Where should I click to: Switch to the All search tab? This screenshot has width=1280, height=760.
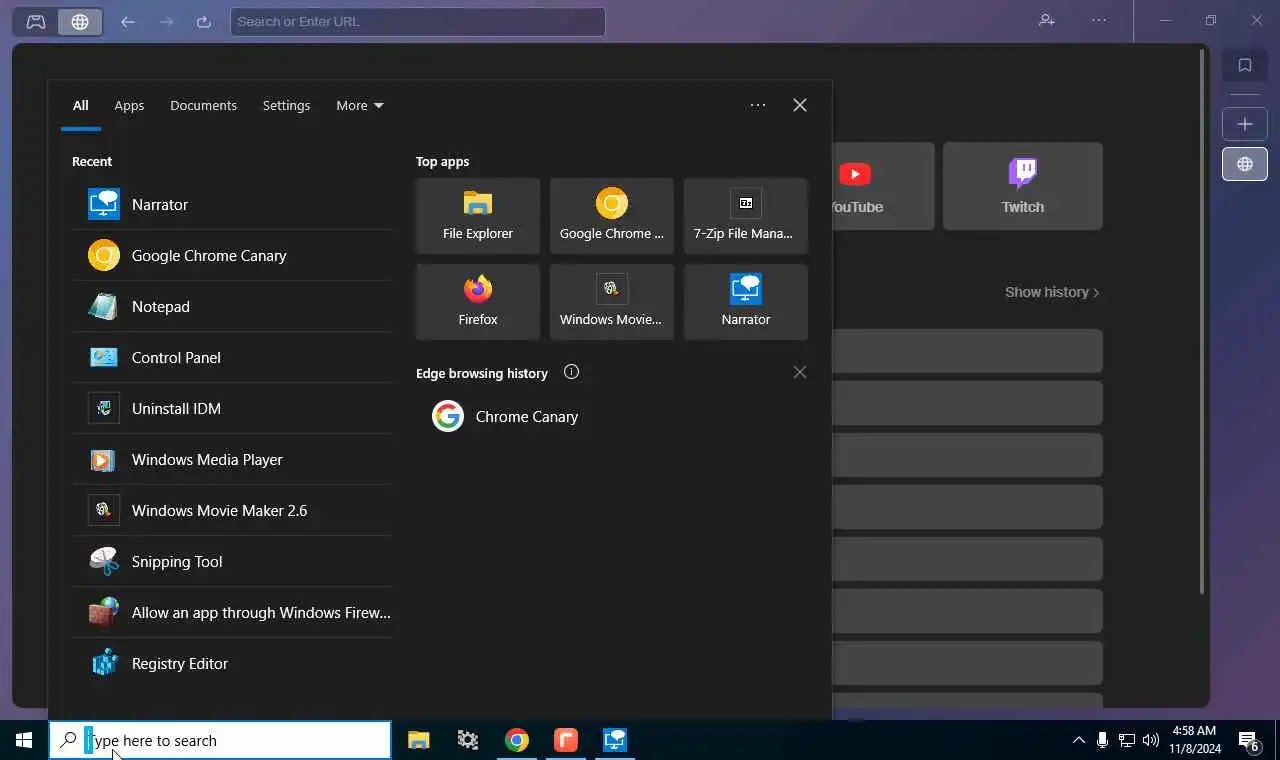coord(81,105)
